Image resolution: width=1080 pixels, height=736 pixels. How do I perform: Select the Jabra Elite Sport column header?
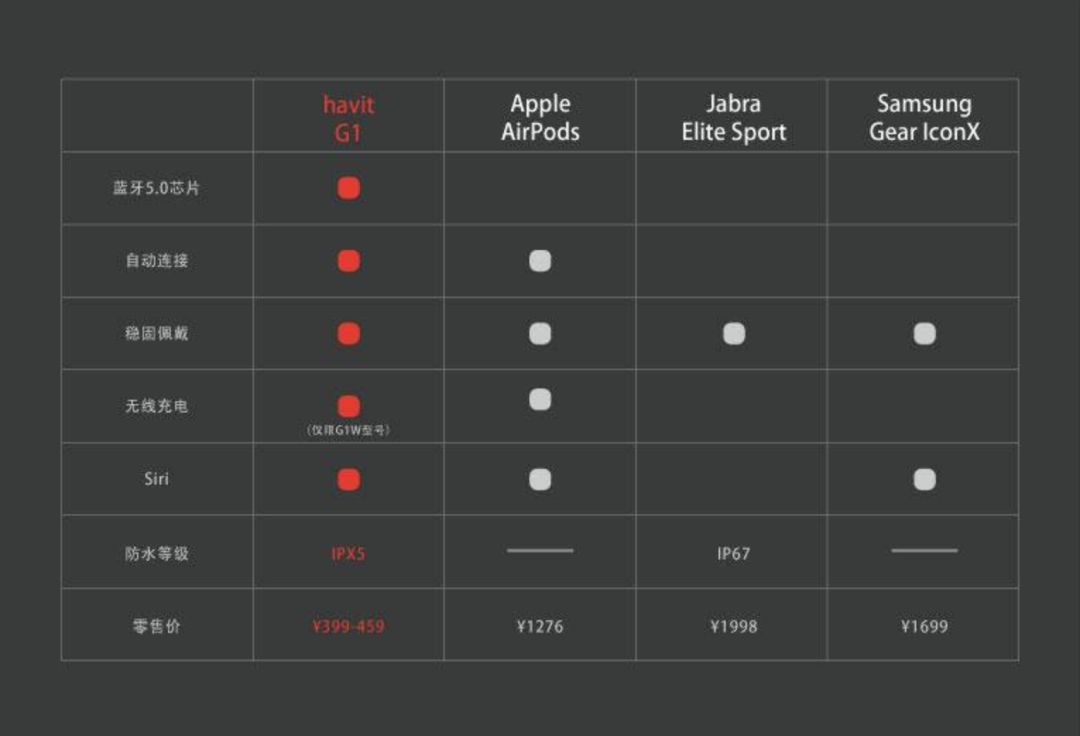734,117
